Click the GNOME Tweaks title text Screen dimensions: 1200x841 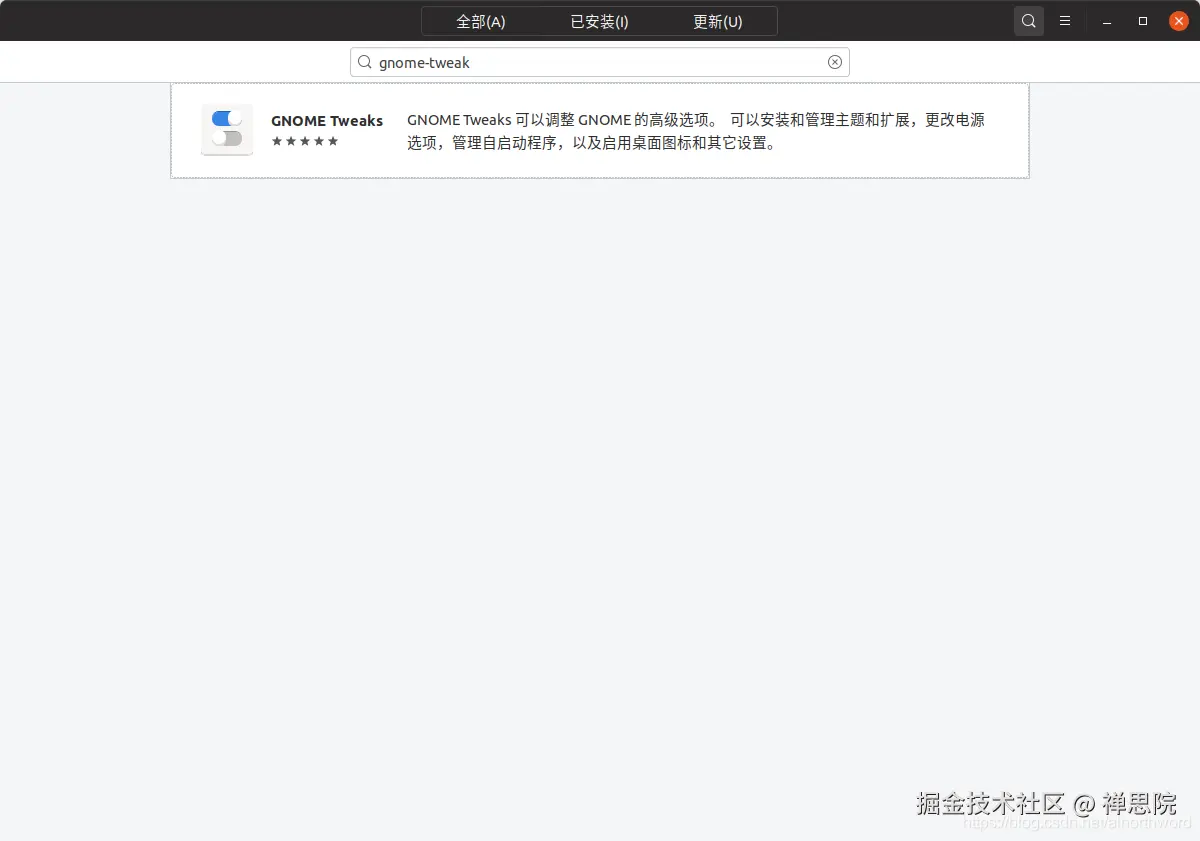(x=327, y=120)
